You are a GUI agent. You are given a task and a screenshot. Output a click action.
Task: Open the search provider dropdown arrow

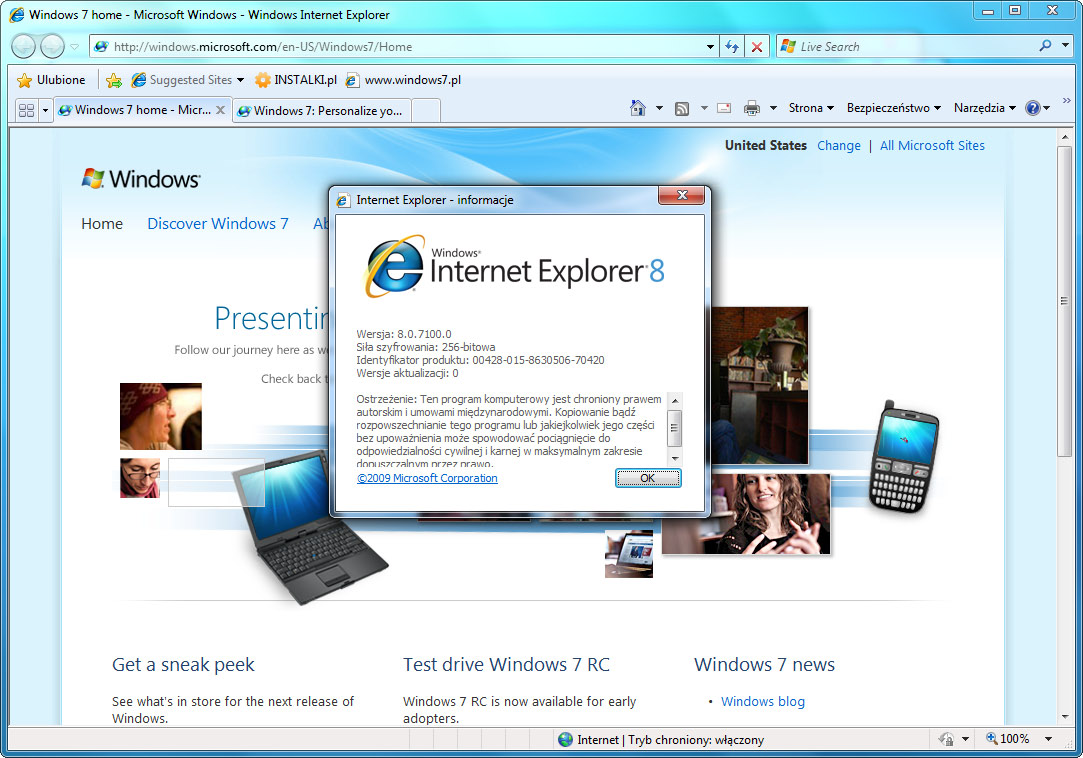pyautogui.click(x=1065, y=46)
